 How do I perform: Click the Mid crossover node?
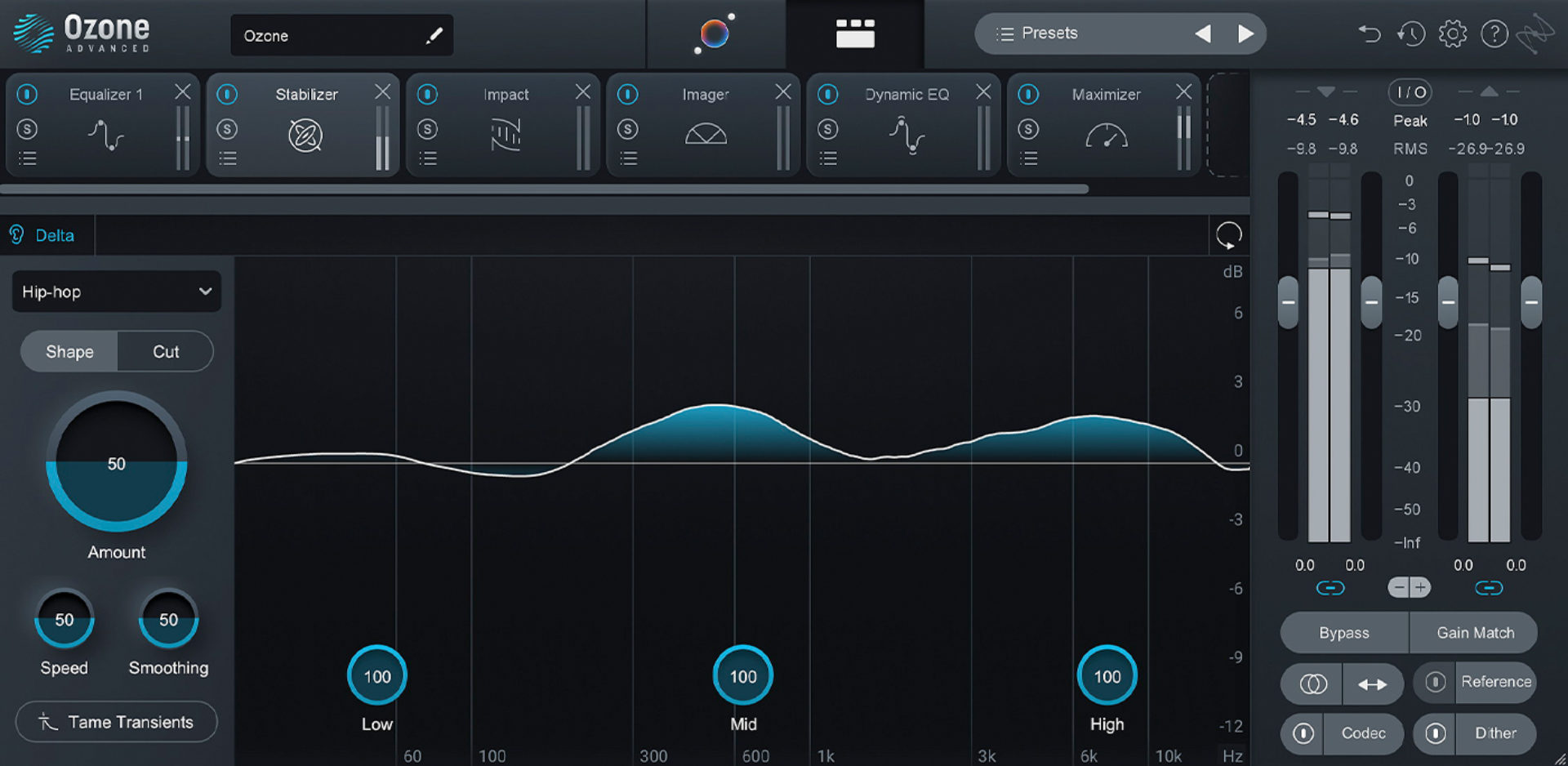pyautogui.click(x=742, y=675)
